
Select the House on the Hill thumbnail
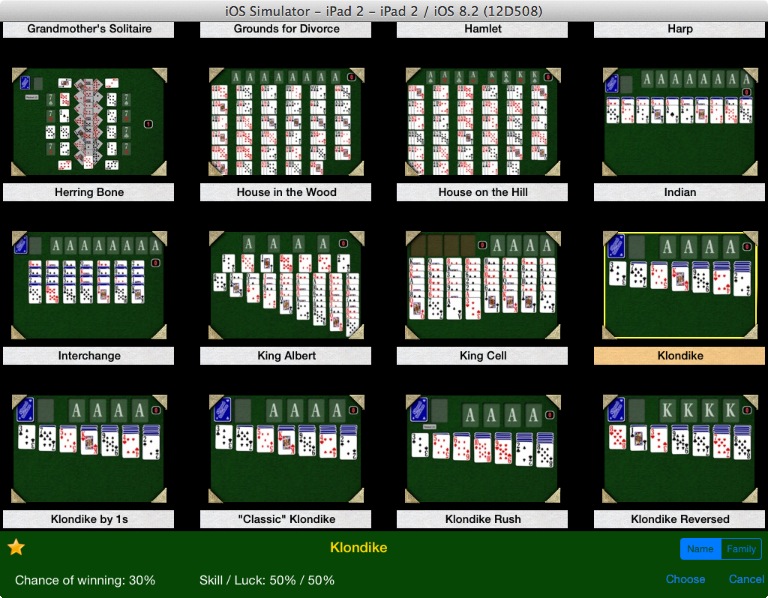point(483,122)
